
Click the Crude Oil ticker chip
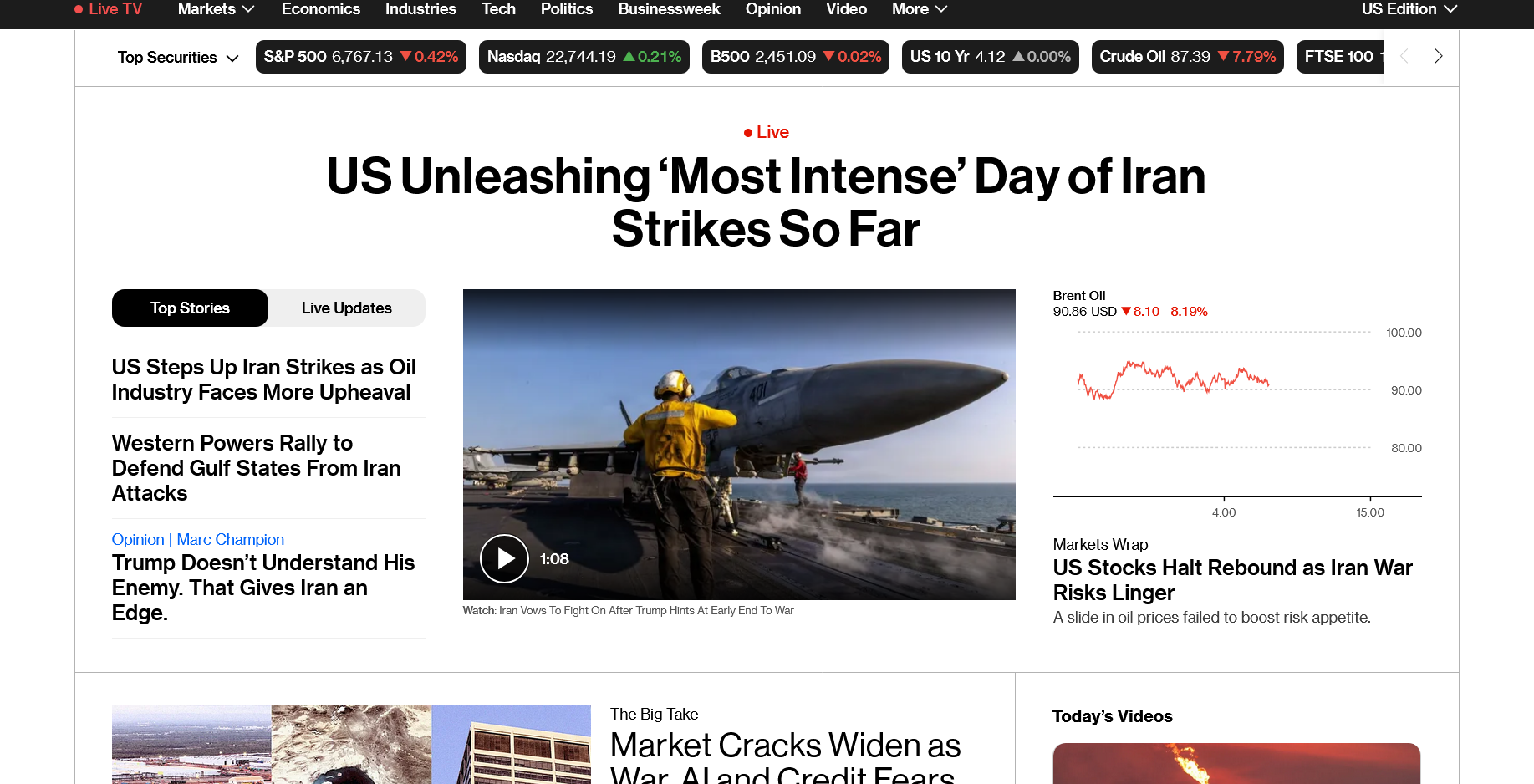[1187, 56]
